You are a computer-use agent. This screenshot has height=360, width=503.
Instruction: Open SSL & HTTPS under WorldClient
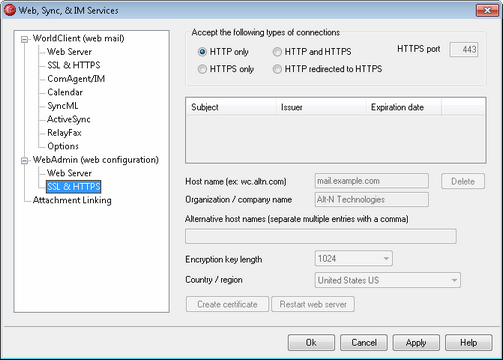click(x=74, y=65)
